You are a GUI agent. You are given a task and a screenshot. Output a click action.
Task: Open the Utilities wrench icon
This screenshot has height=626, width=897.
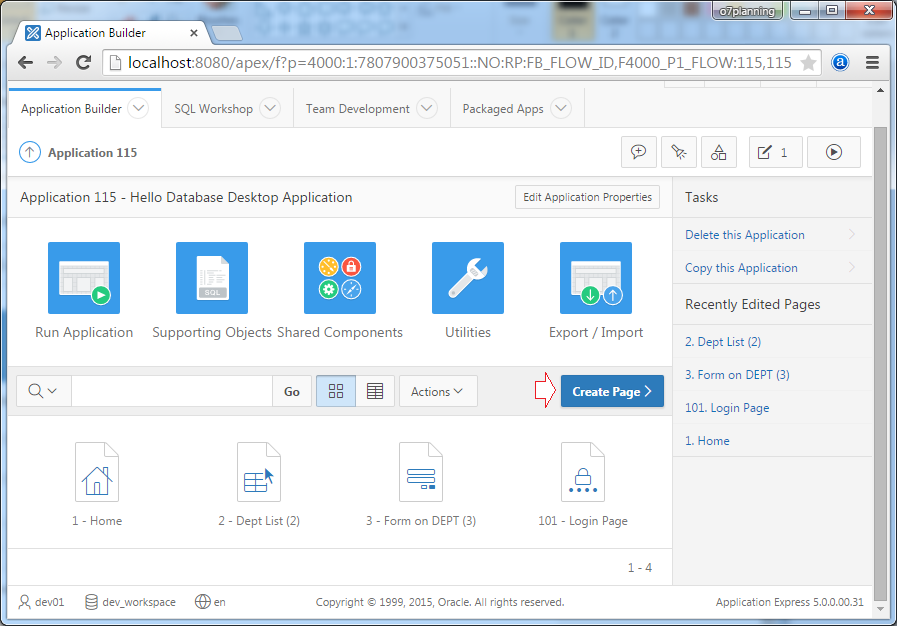(x=468, y=278)
